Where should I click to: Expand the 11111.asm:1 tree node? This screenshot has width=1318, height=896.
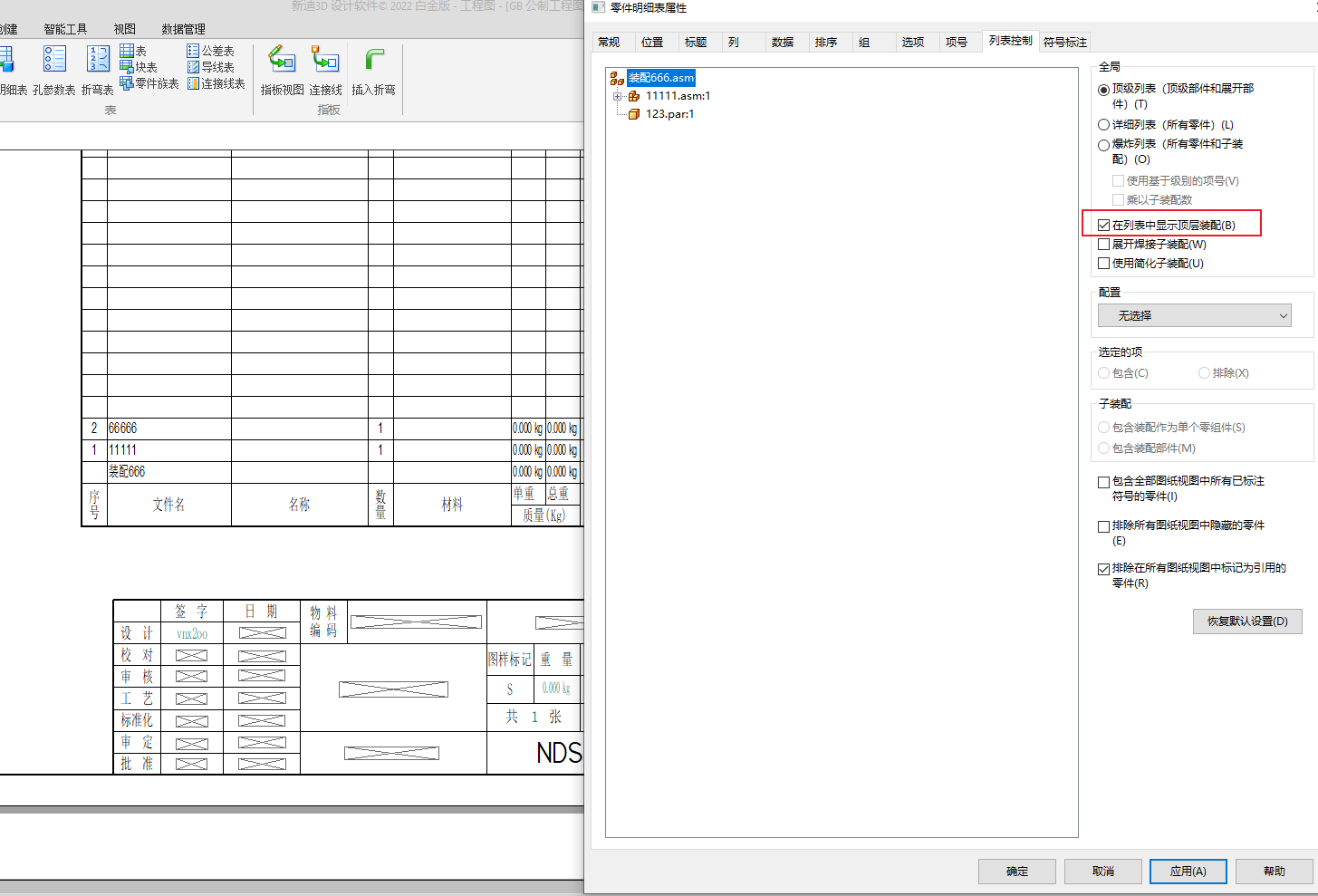point(617,96)
